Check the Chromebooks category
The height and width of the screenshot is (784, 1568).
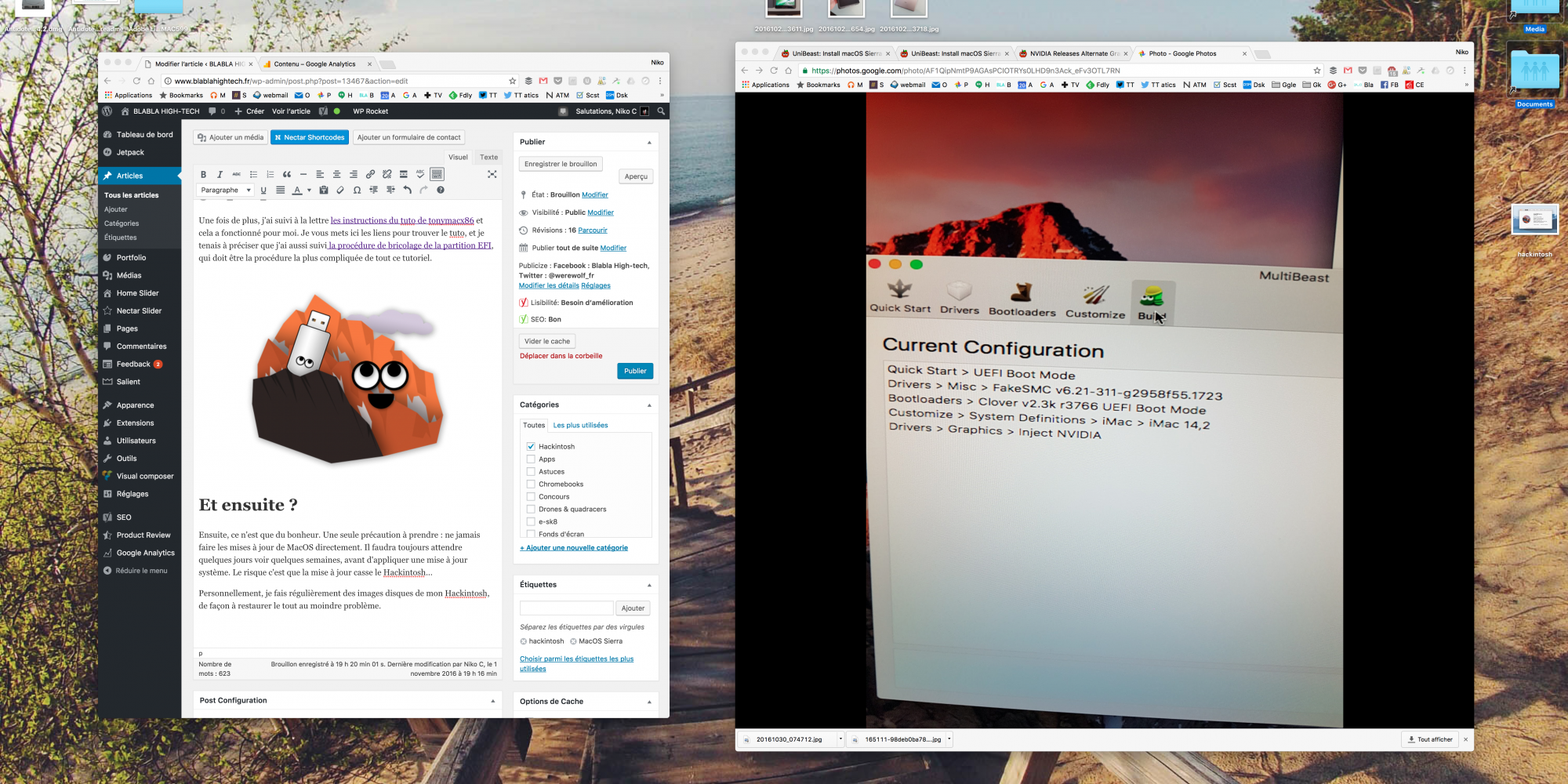531,484
